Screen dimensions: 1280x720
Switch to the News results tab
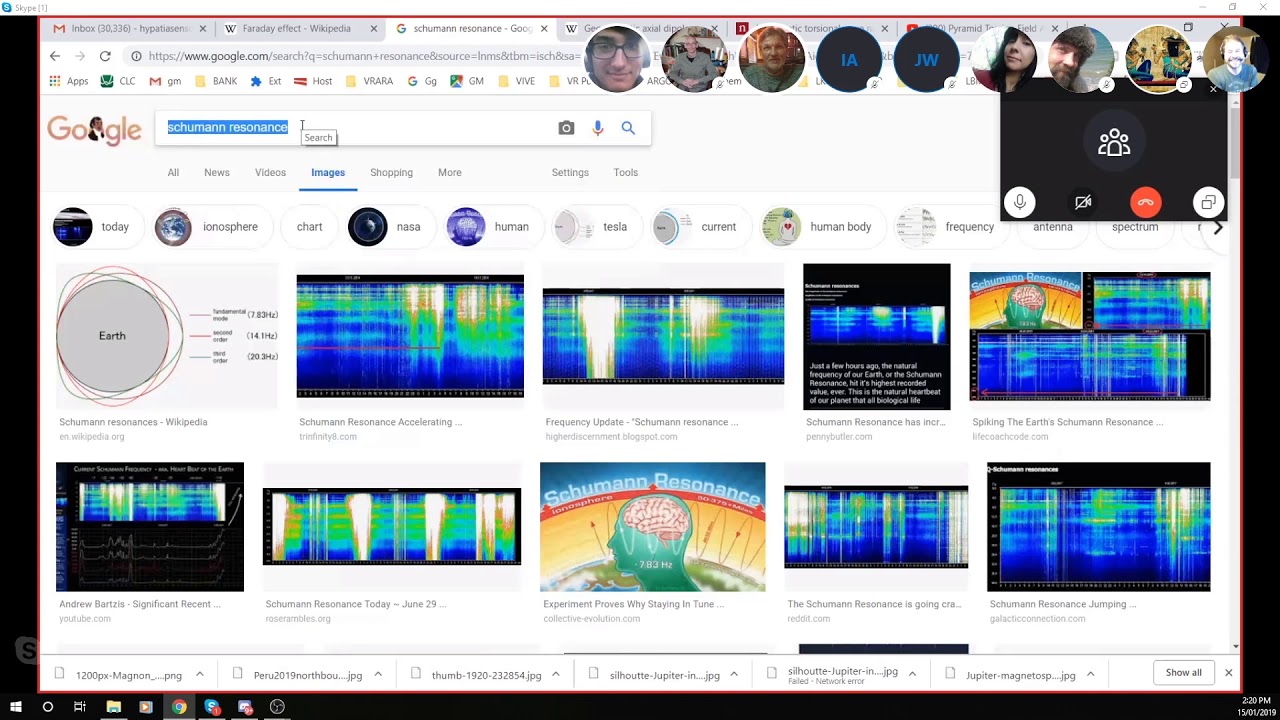pyautogui.click(x=217, y=173)
